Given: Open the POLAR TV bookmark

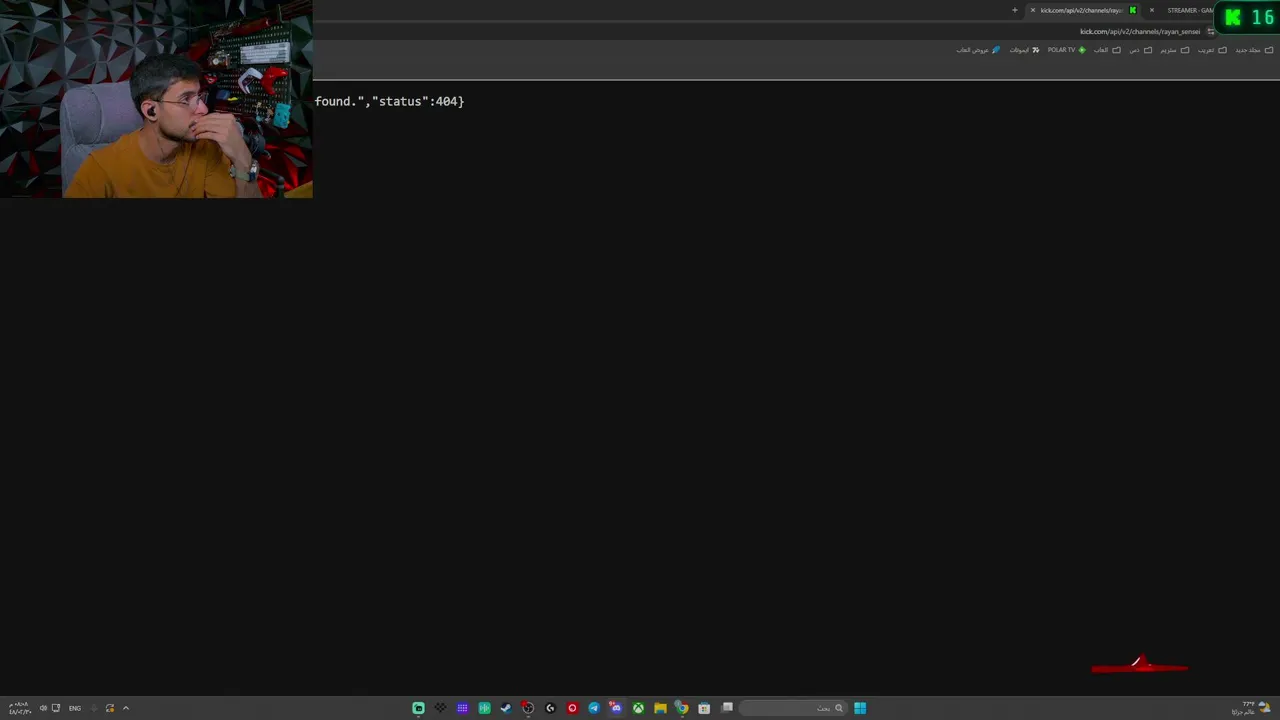Looking at the screenshot, I should [1067, 50].
